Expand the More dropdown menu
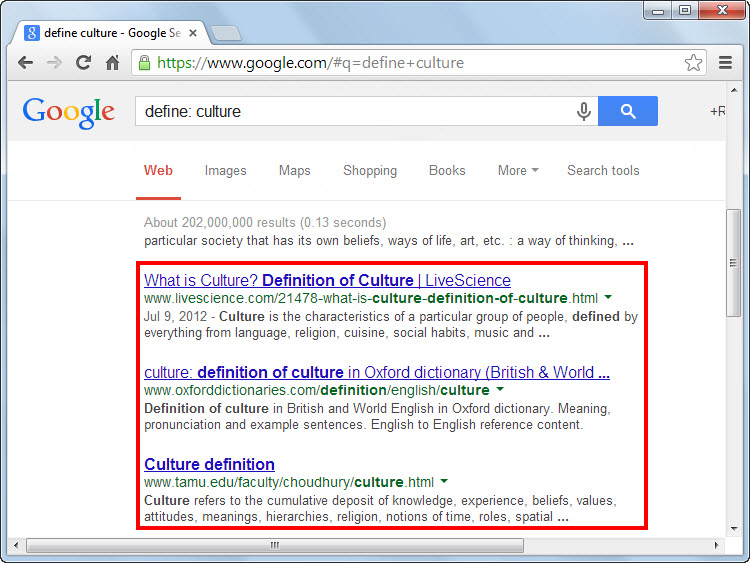Image resolution: width=750 pixels, height=563 pixels. click(518, 171)
